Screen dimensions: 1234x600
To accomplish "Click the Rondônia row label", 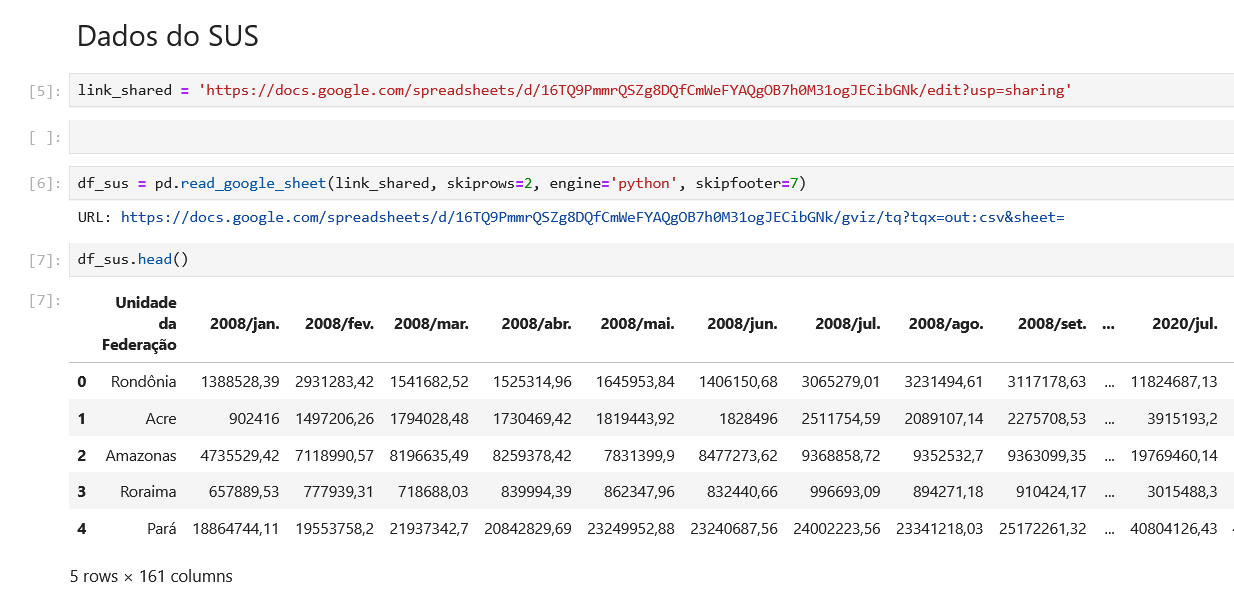I will click(x=143, y=381).
